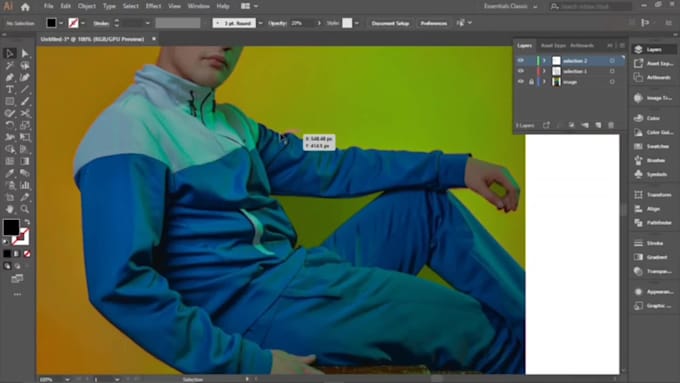Open brush definition 3 pt. Round dropdown
The width and height of the screenshot is (680, 383).
(260, 23)
